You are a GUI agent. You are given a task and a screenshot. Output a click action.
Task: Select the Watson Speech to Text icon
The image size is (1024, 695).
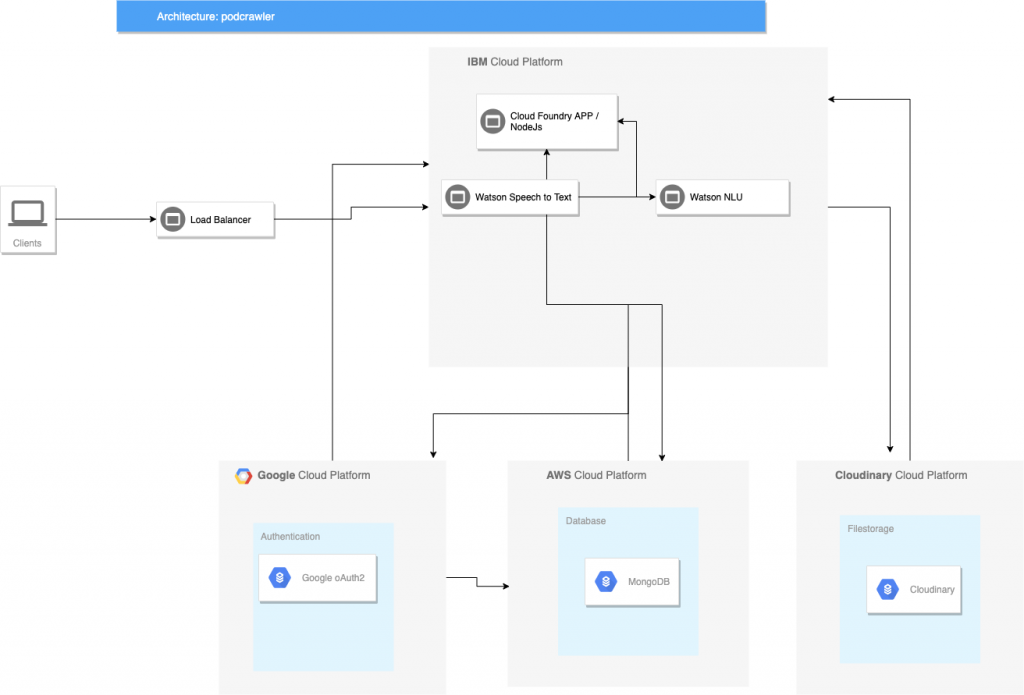point(457,198)
